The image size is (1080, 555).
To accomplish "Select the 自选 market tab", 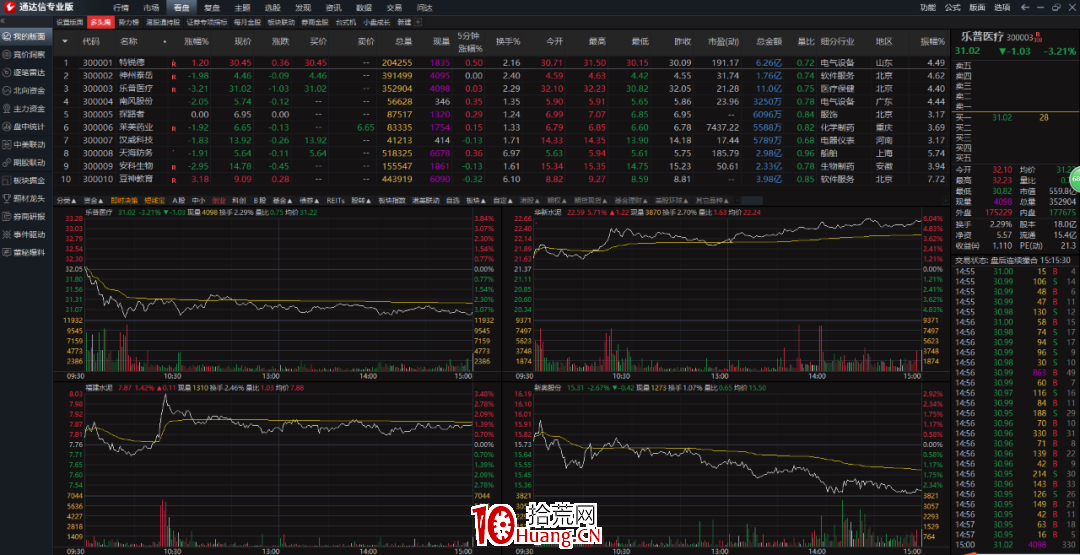I will 453,200.
